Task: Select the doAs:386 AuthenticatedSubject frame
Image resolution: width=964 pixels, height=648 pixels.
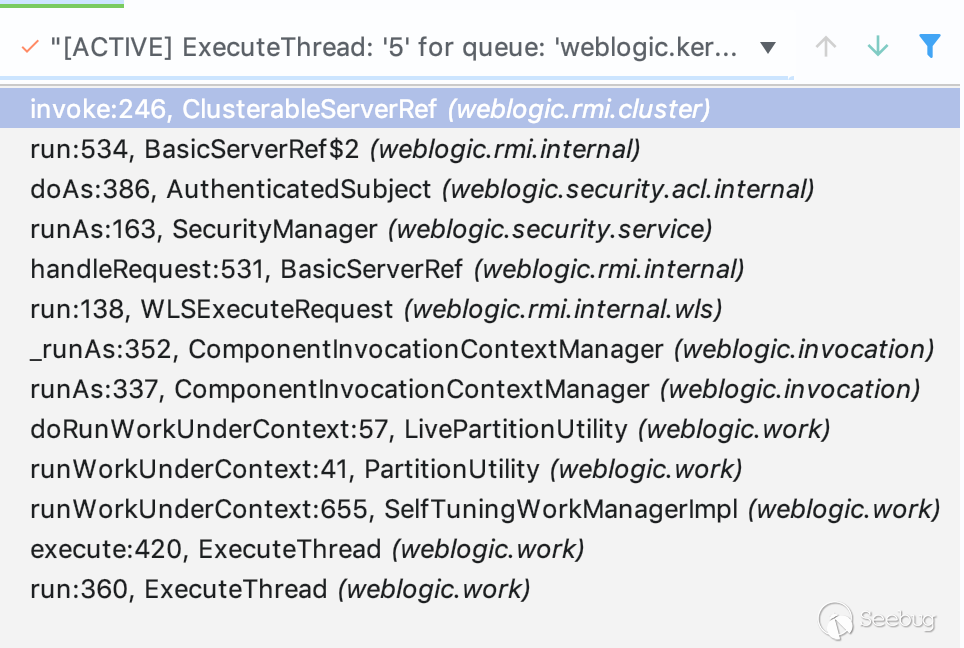Action: [422, 189]
